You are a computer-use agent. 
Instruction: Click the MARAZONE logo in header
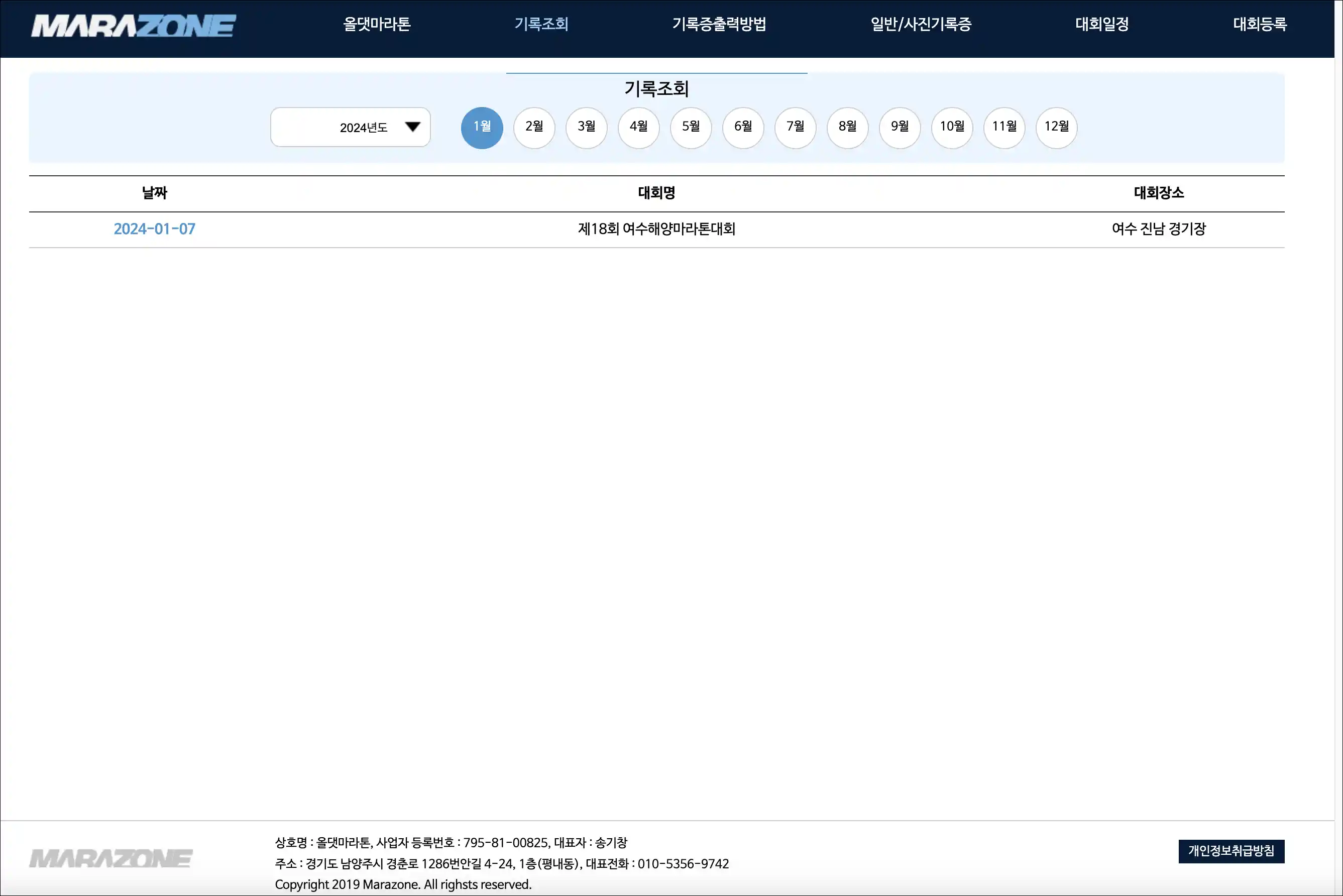pos(133,26)
